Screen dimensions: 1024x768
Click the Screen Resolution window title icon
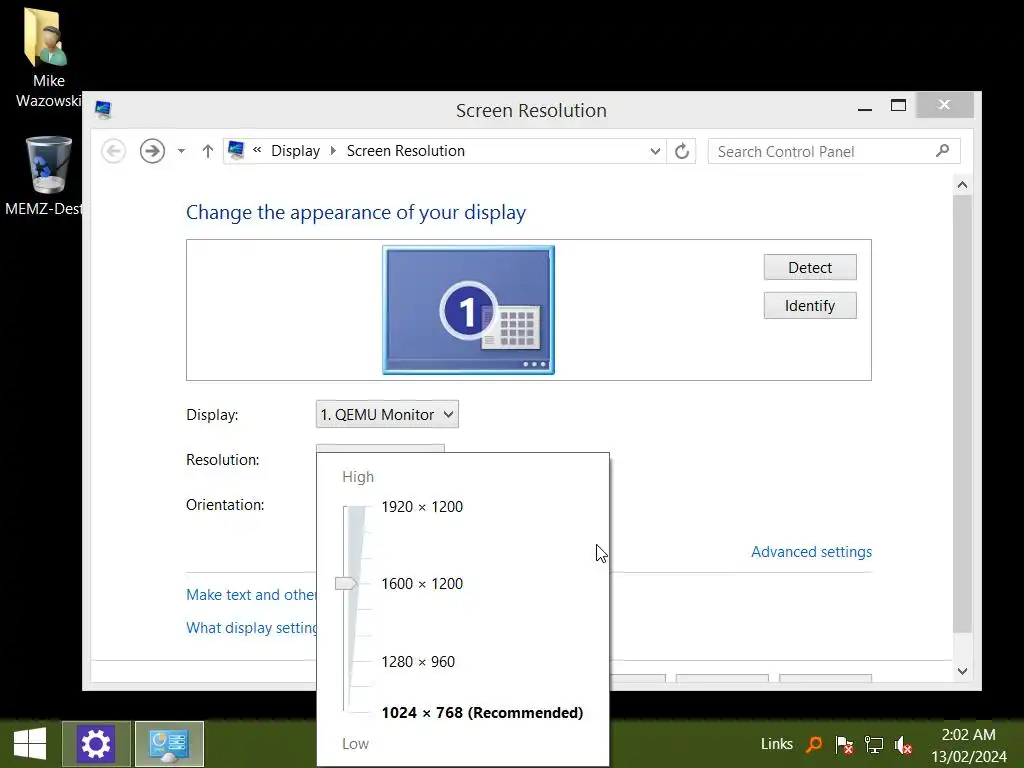click(103, 110)
